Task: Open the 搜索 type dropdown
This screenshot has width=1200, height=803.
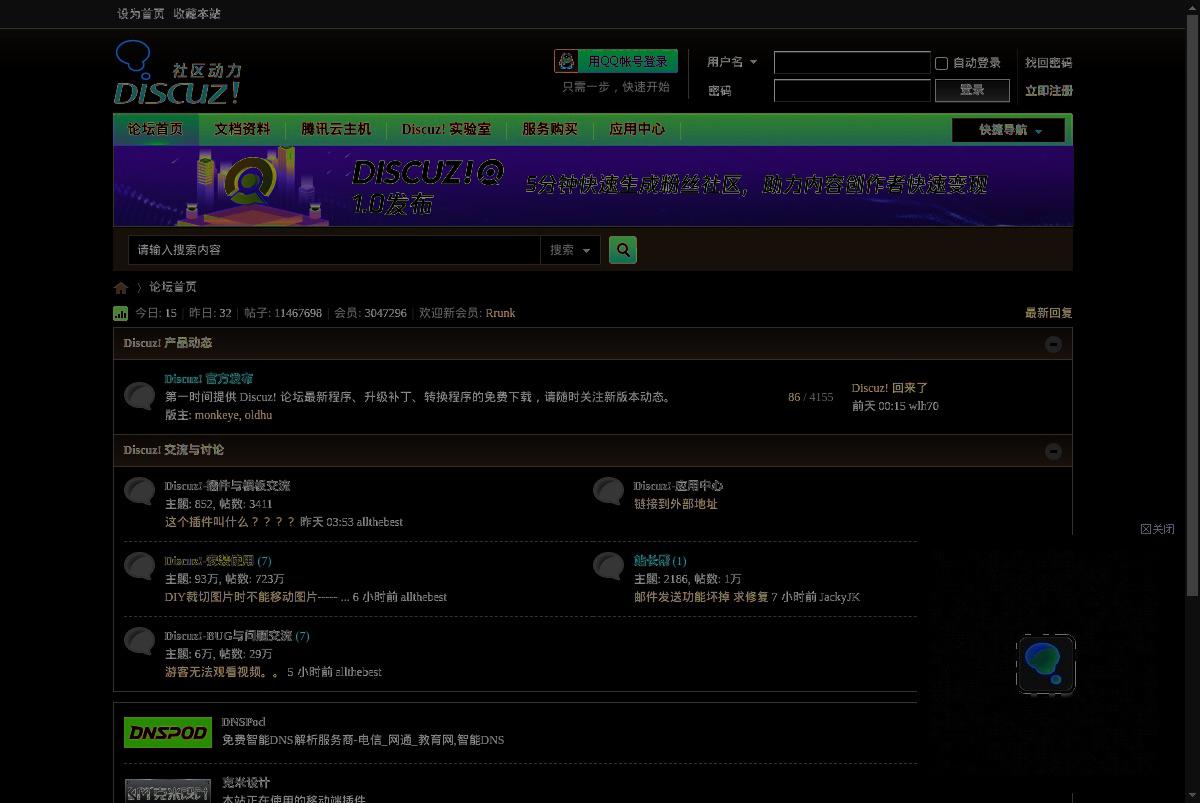Action: pos(570,250)
